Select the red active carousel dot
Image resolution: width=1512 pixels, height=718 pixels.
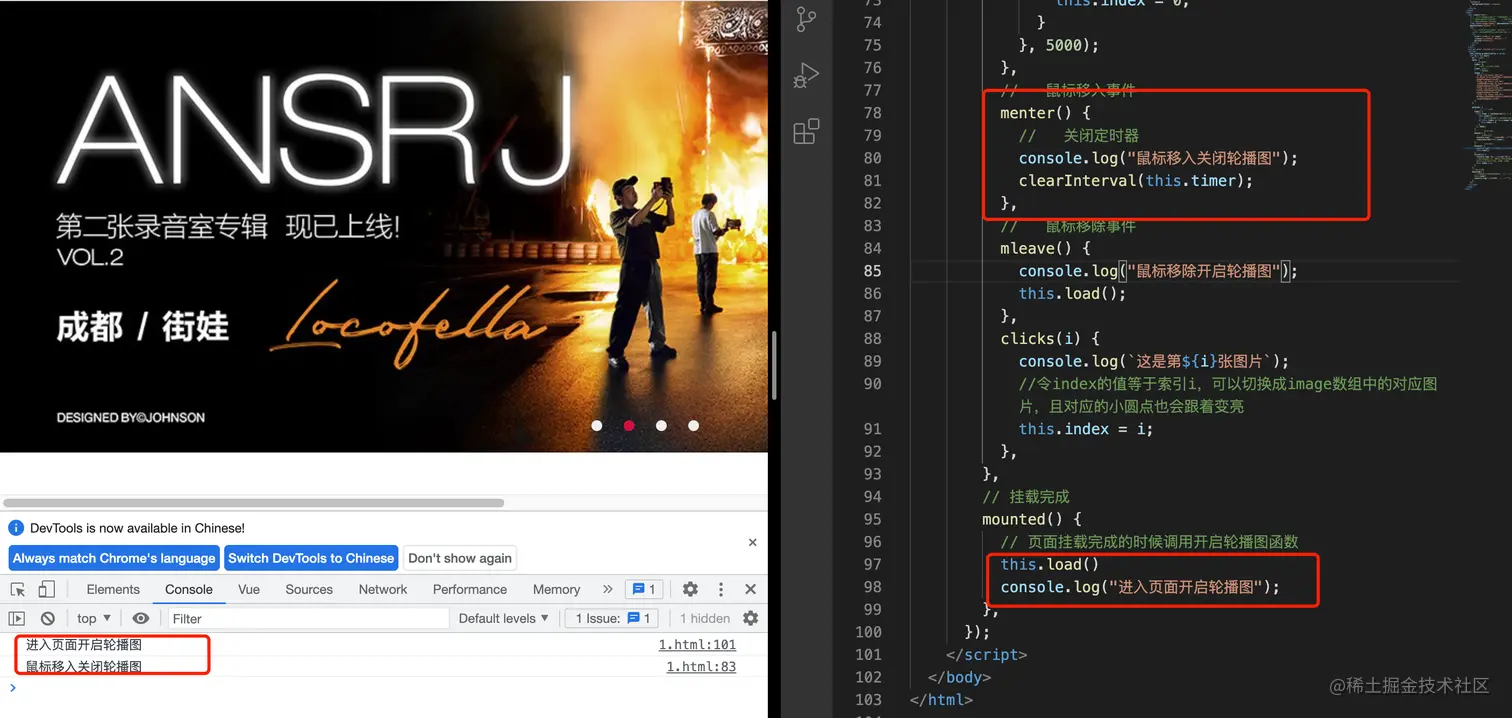point(629,425)
